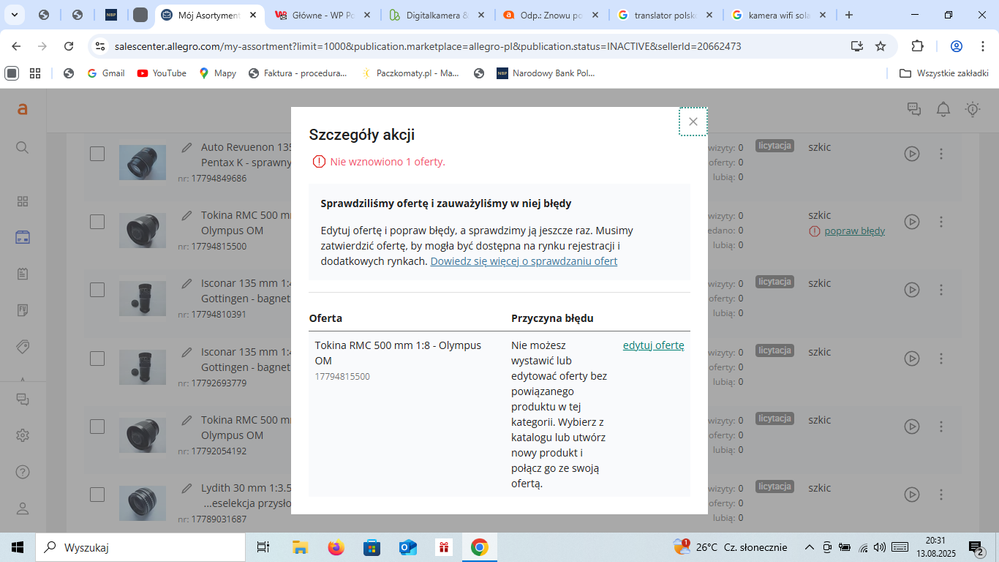999x562 pixels.
Task: Edit title pencil for Lydith 30 mm offer
Action: pos(187,489)
